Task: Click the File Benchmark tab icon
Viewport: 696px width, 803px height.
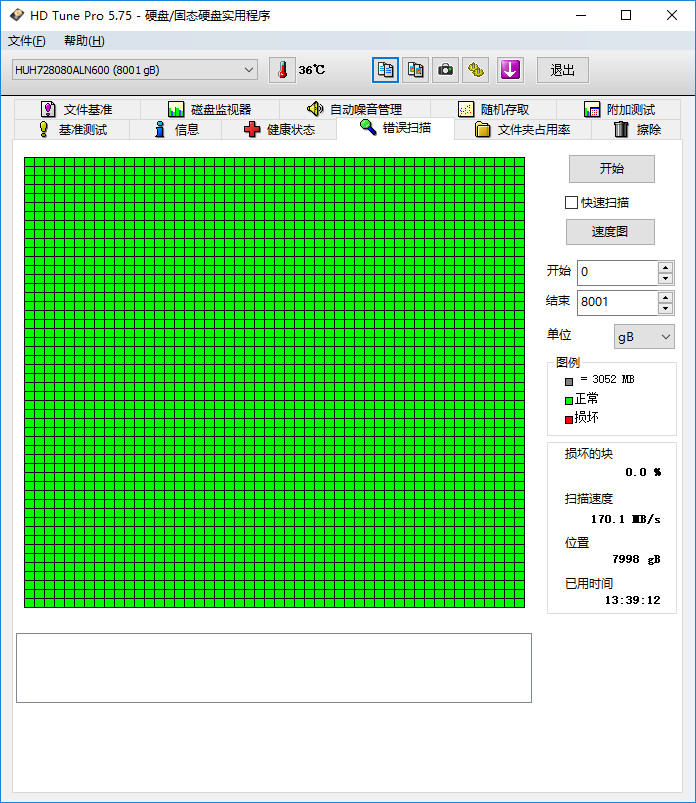Action: [x=48, y=109]
